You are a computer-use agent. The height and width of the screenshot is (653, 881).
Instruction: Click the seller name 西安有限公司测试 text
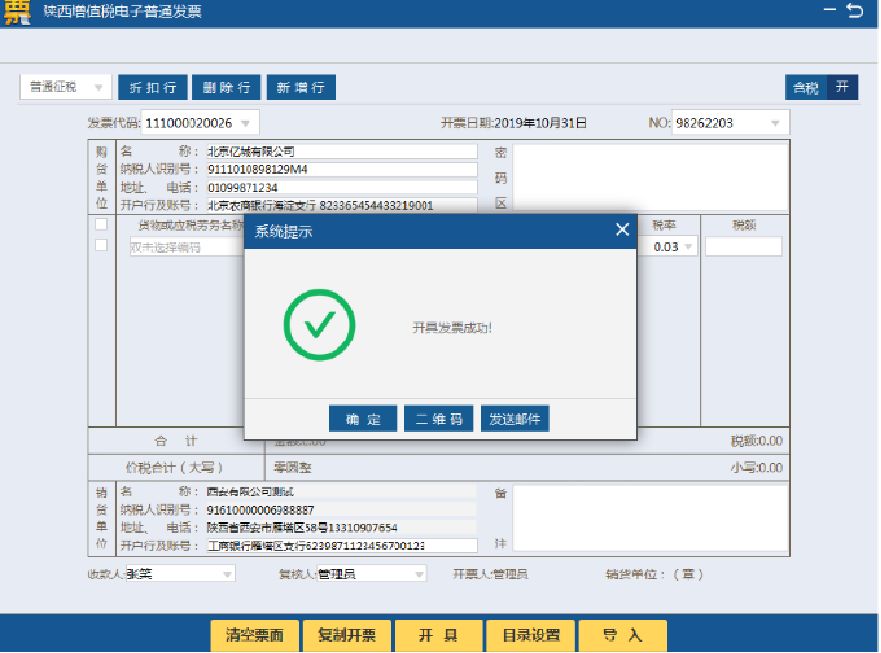(250, 492)
